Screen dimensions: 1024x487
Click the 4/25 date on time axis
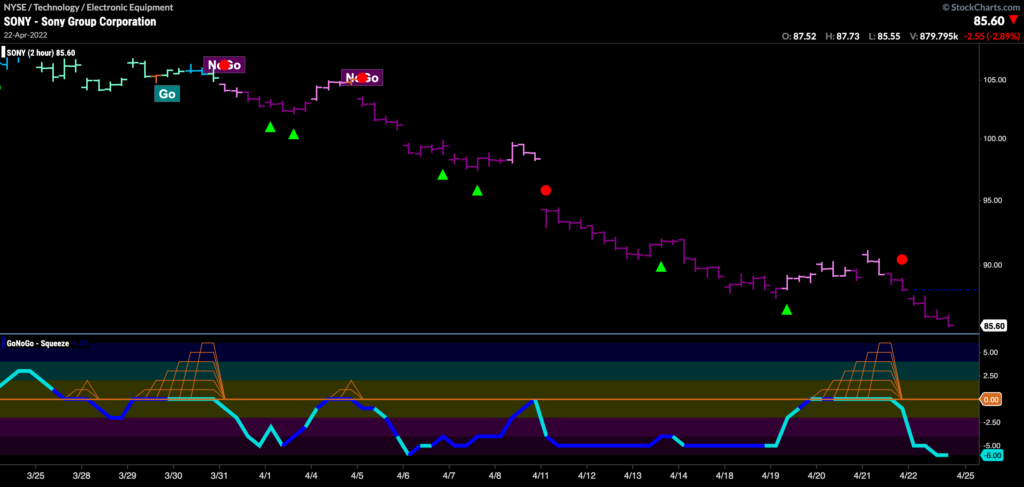[x=965, y=476]
